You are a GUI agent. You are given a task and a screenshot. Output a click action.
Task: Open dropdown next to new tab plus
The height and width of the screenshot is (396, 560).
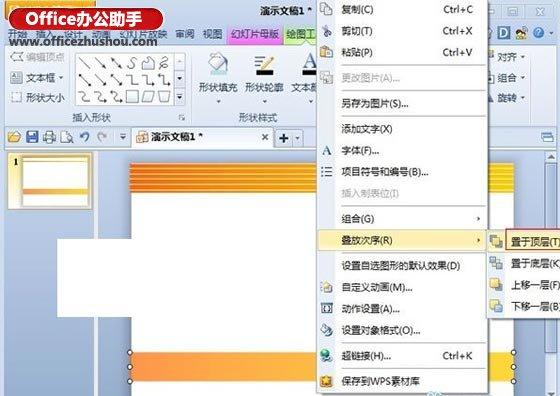click(x=297, y=137)
